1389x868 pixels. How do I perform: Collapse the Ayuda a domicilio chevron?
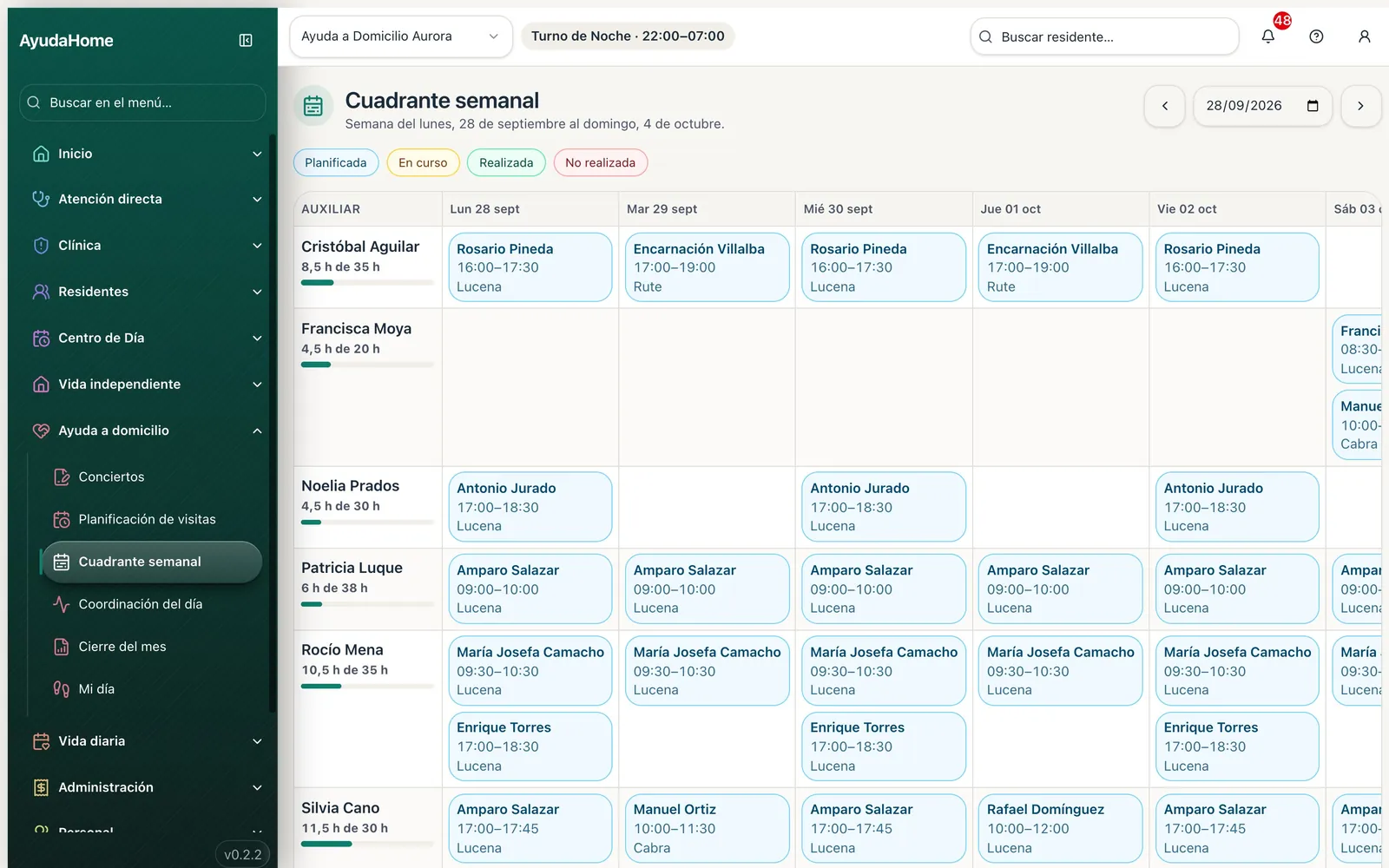pos(257,431)
